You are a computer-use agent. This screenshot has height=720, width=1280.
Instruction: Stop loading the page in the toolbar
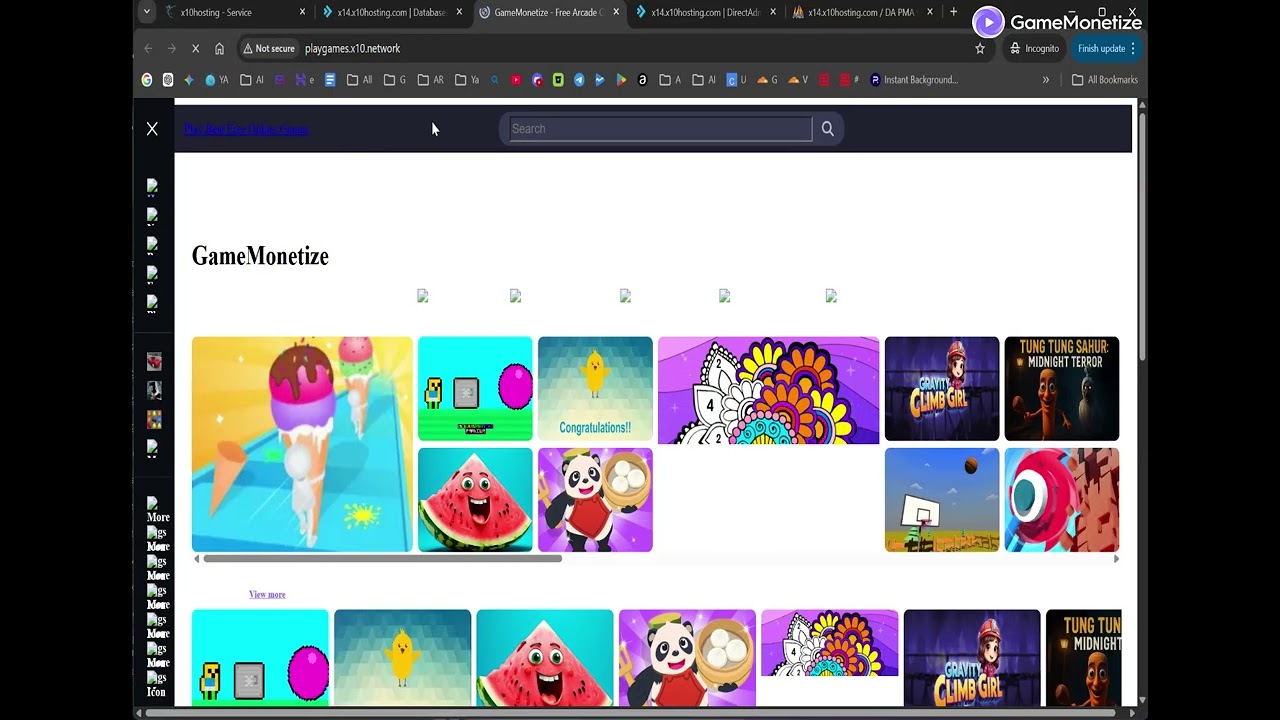pyautogui.click(x=195, y=48)
